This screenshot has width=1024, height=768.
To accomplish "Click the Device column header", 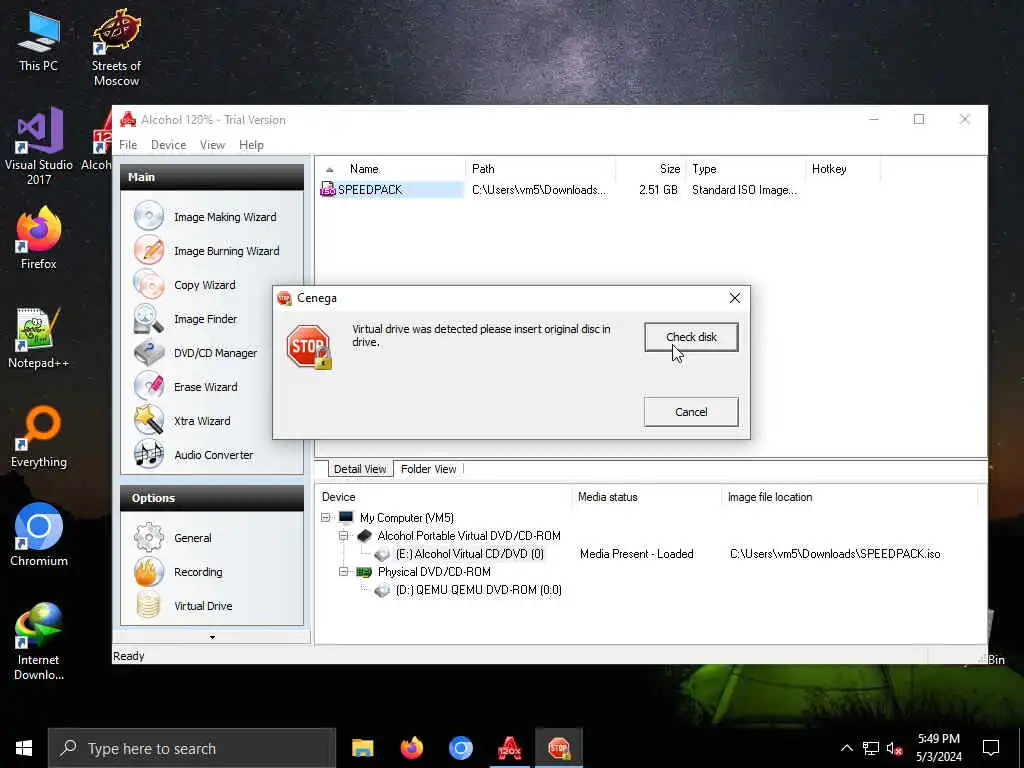I will click(x=444, y=497).
